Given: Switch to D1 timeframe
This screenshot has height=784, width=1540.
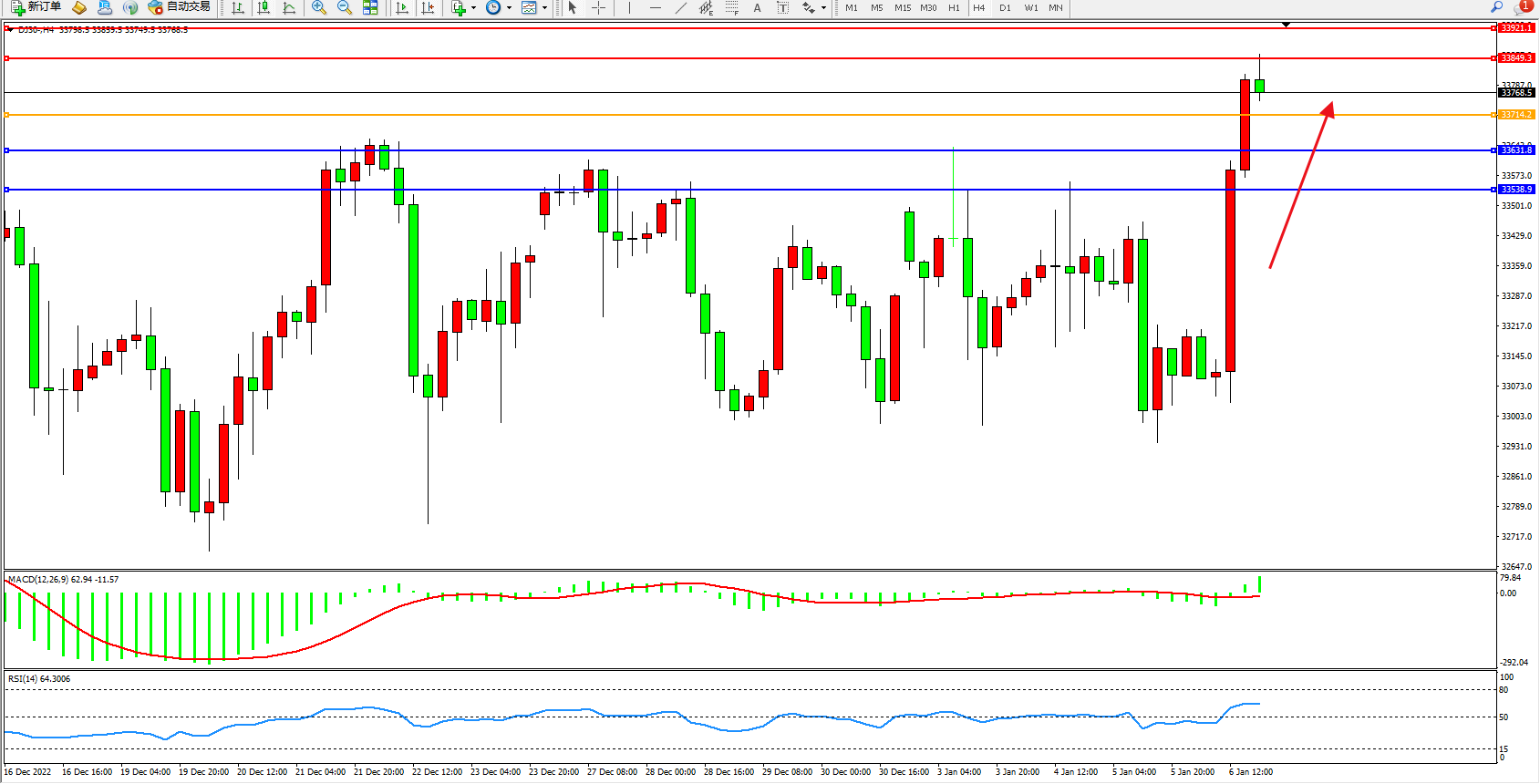Looking at the screenshot, I should 1005,8.
